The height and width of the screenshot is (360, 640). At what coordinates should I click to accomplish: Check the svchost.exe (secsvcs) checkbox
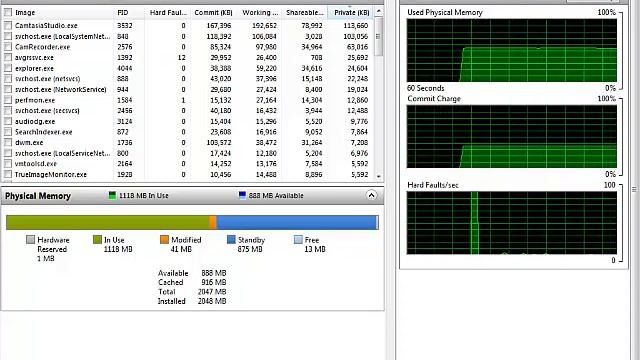8,111
